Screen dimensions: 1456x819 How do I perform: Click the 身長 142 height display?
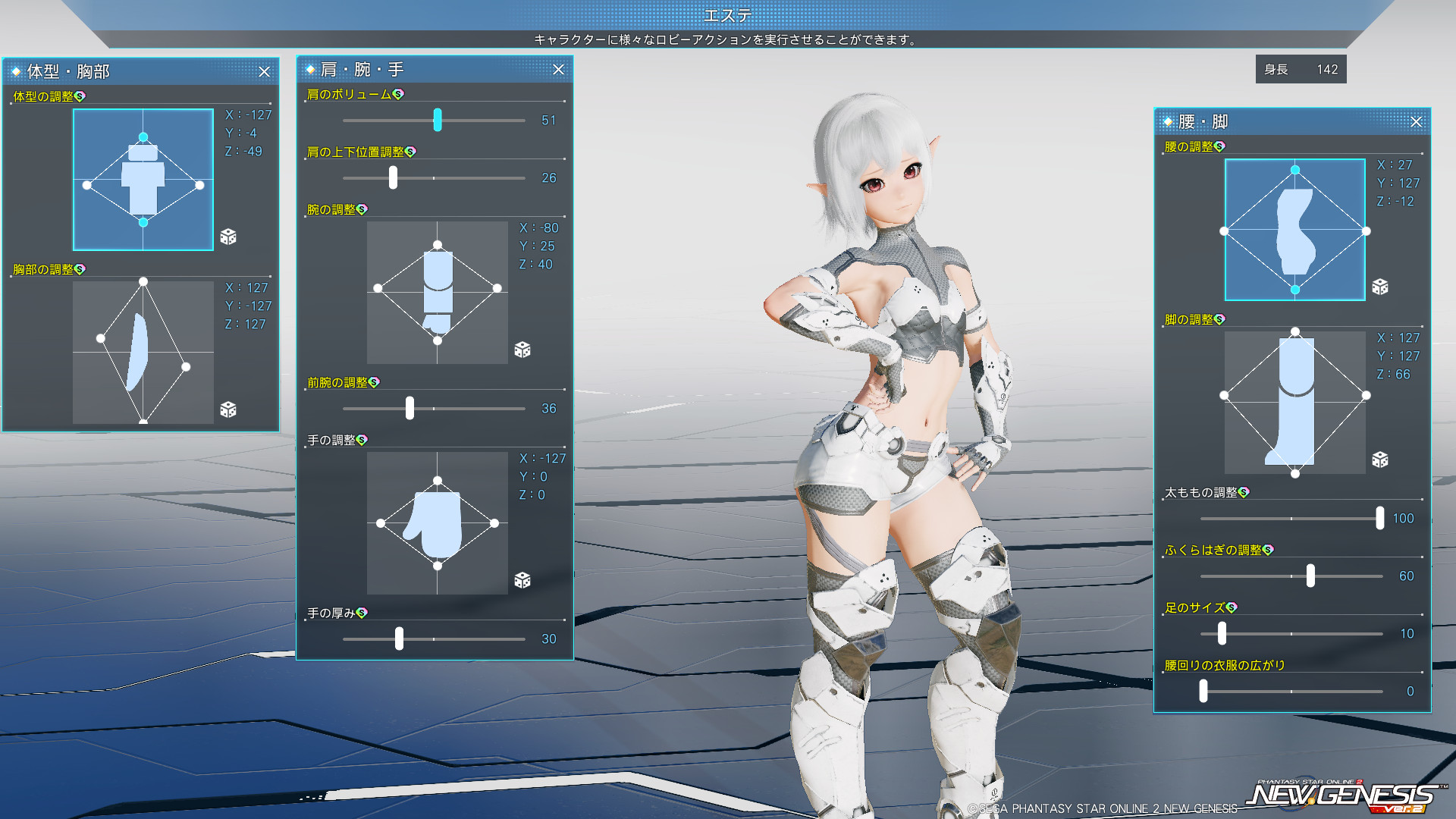pyautogui.click(x=1301, y=69)
